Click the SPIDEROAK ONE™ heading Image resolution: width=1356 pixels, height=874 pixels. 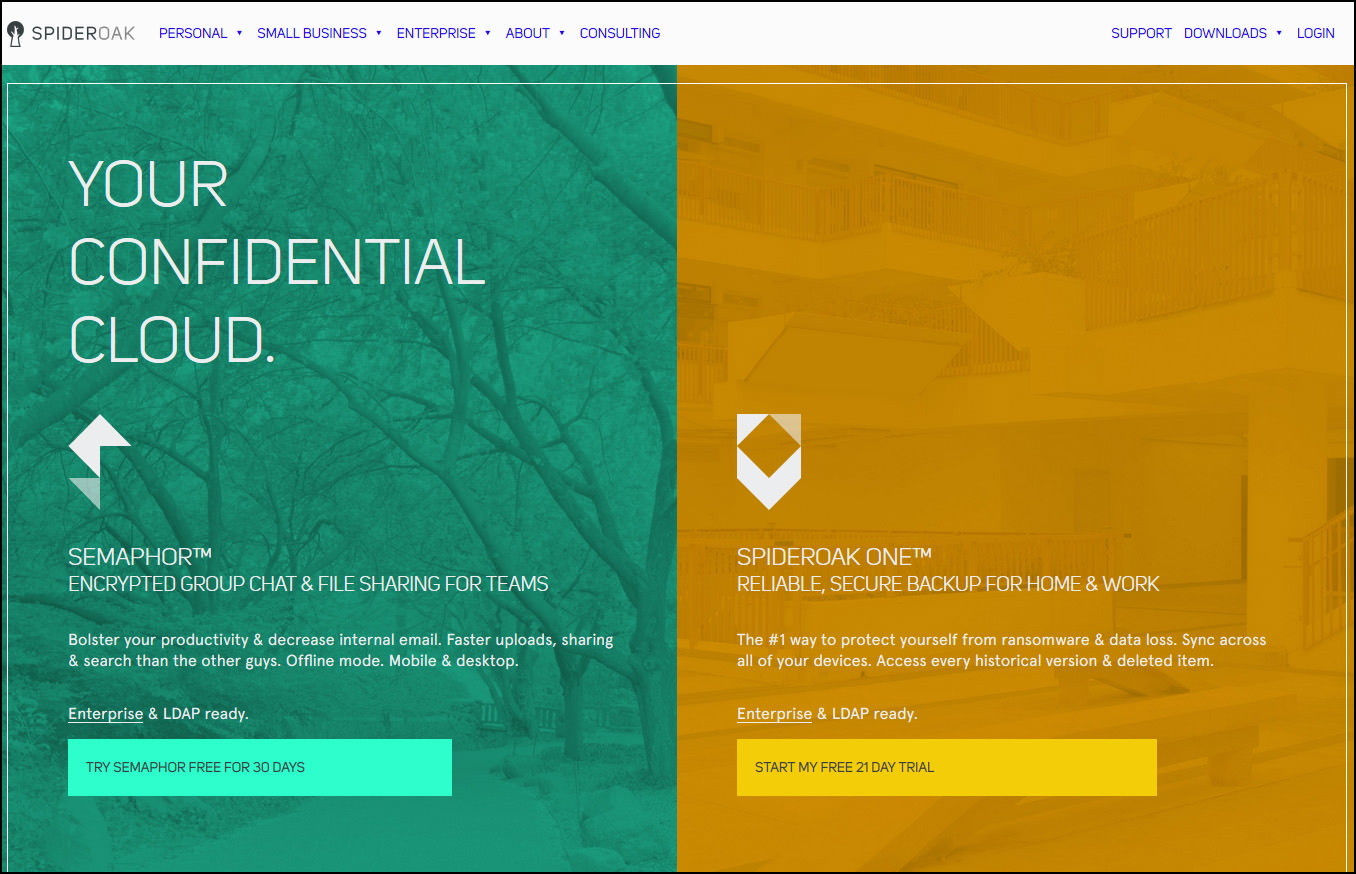pos(835,556)
